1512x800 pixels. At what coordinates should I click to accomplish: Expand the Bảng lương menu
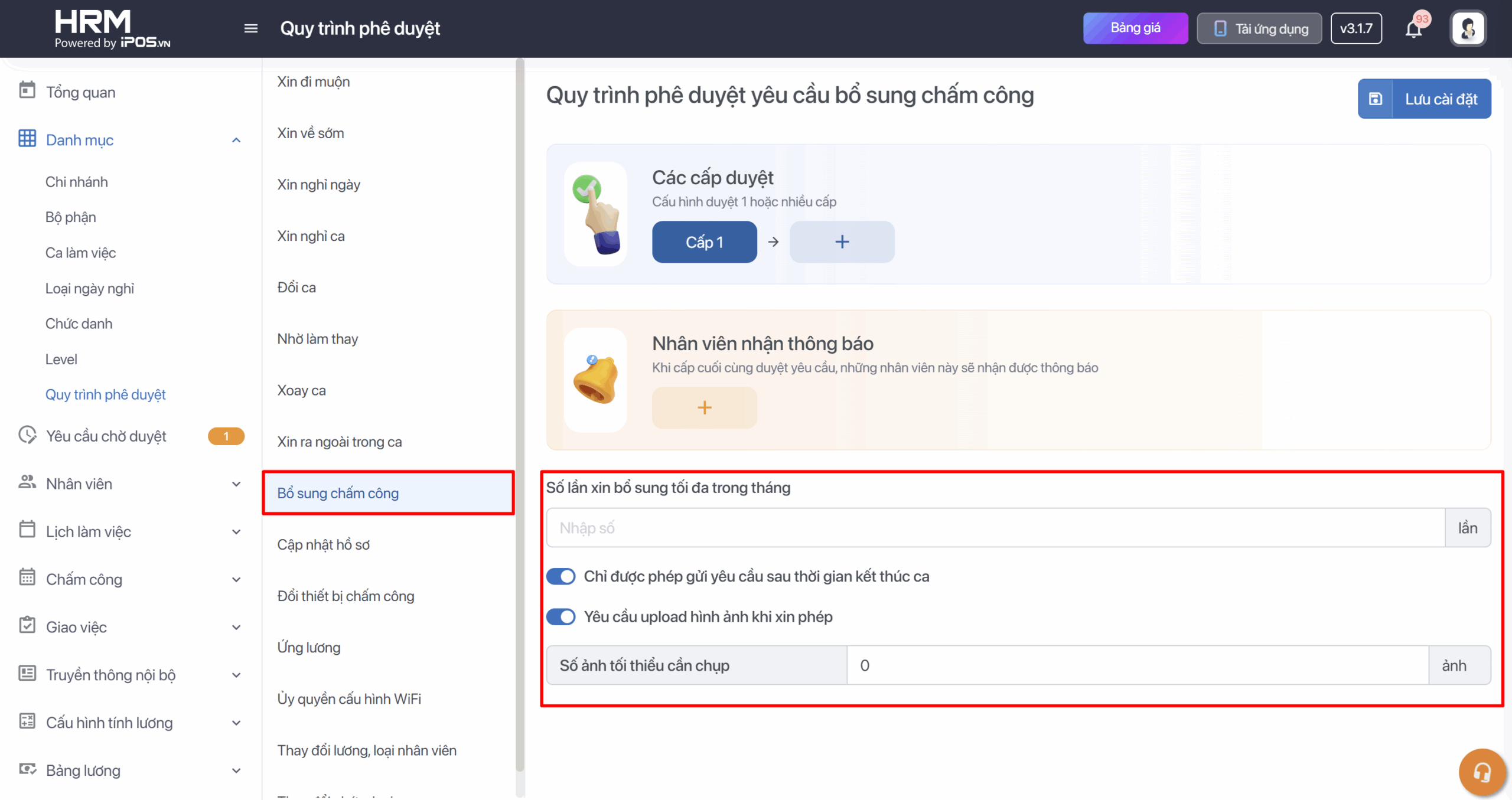pos(236,771)
